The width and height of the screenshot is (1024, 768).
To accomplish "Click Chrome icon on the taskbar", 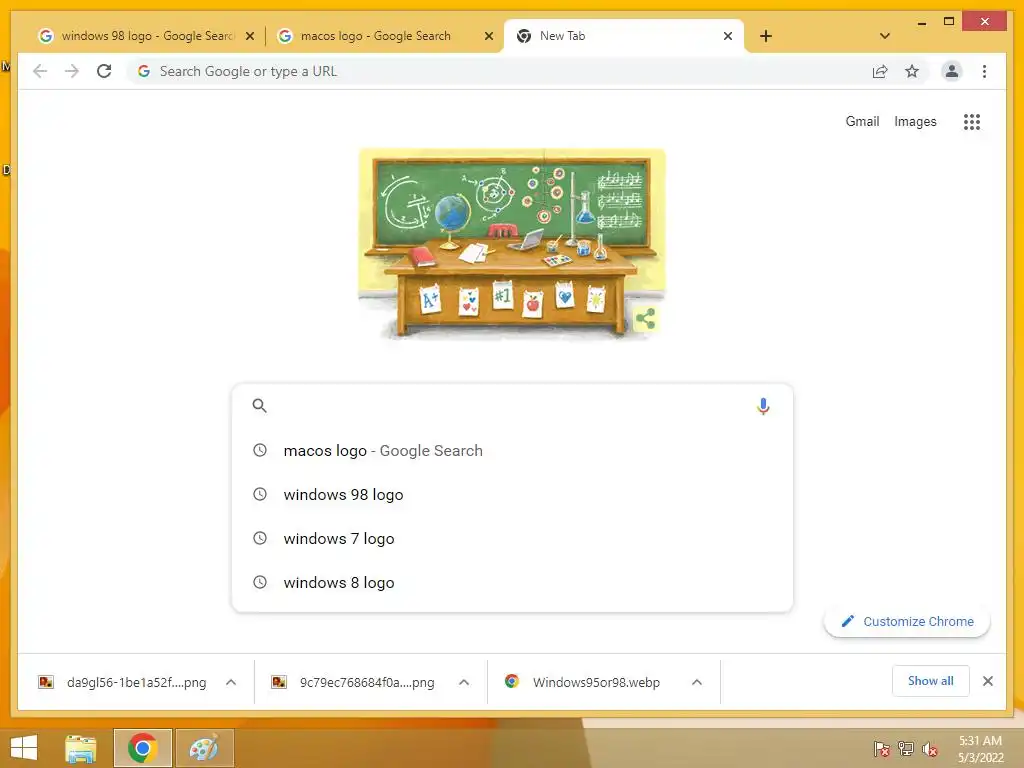I will (x=142, y=748).
